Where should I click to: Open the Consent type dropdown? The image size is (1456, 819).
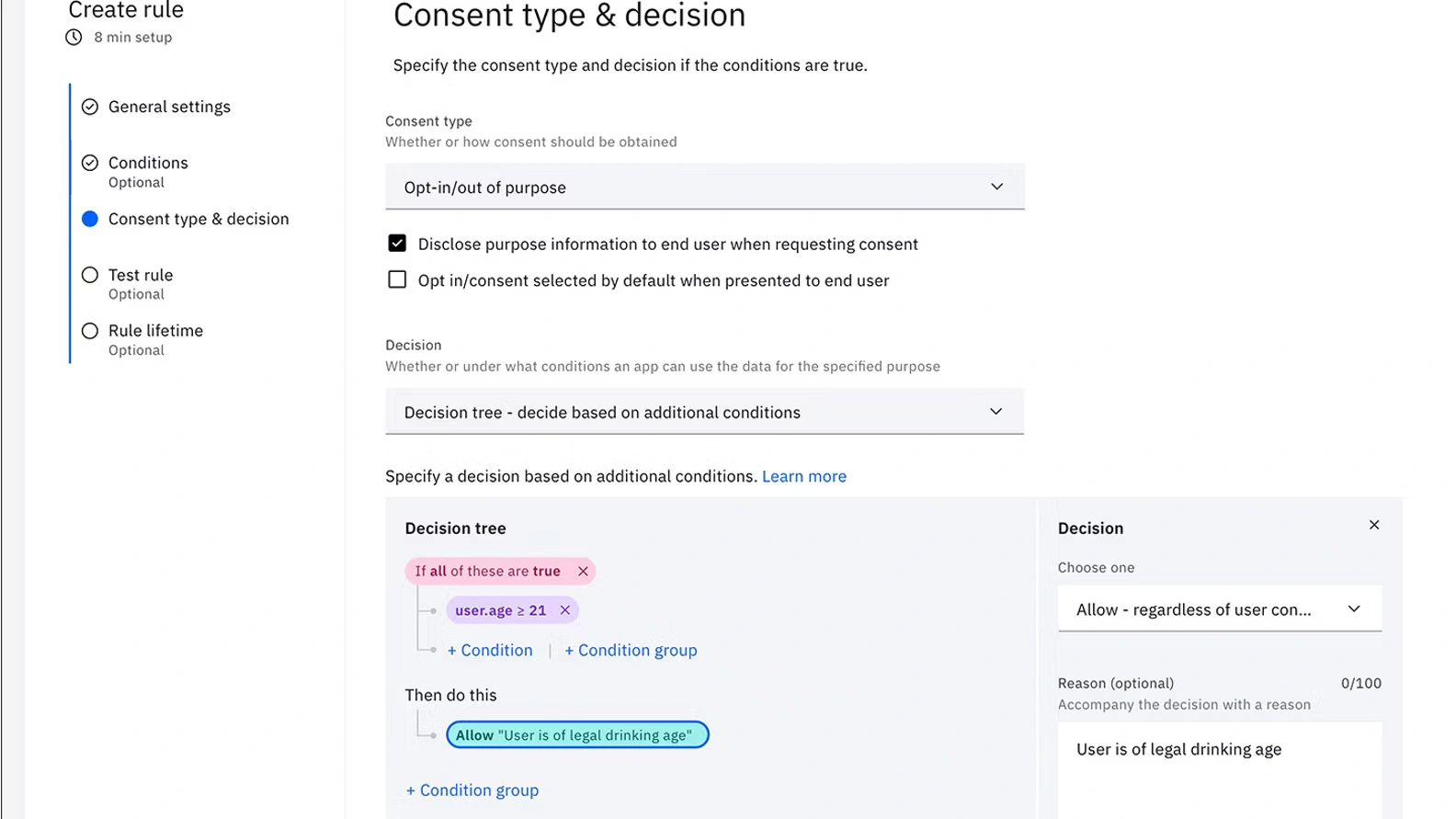704,188
